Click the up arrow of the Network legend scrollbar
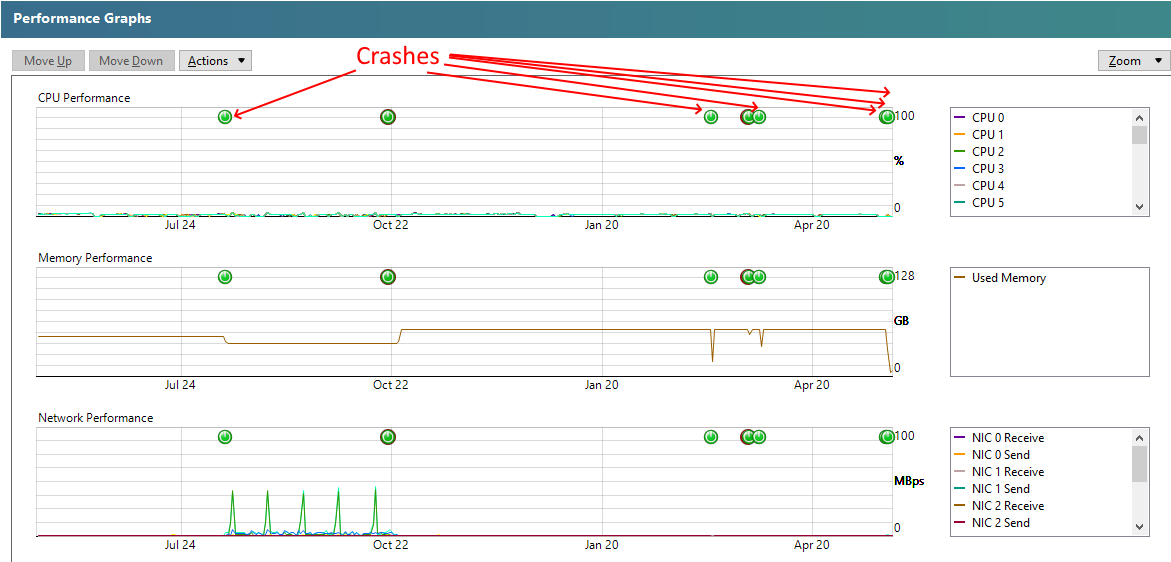The image size is (1171, 562). tap(1139, 438)
